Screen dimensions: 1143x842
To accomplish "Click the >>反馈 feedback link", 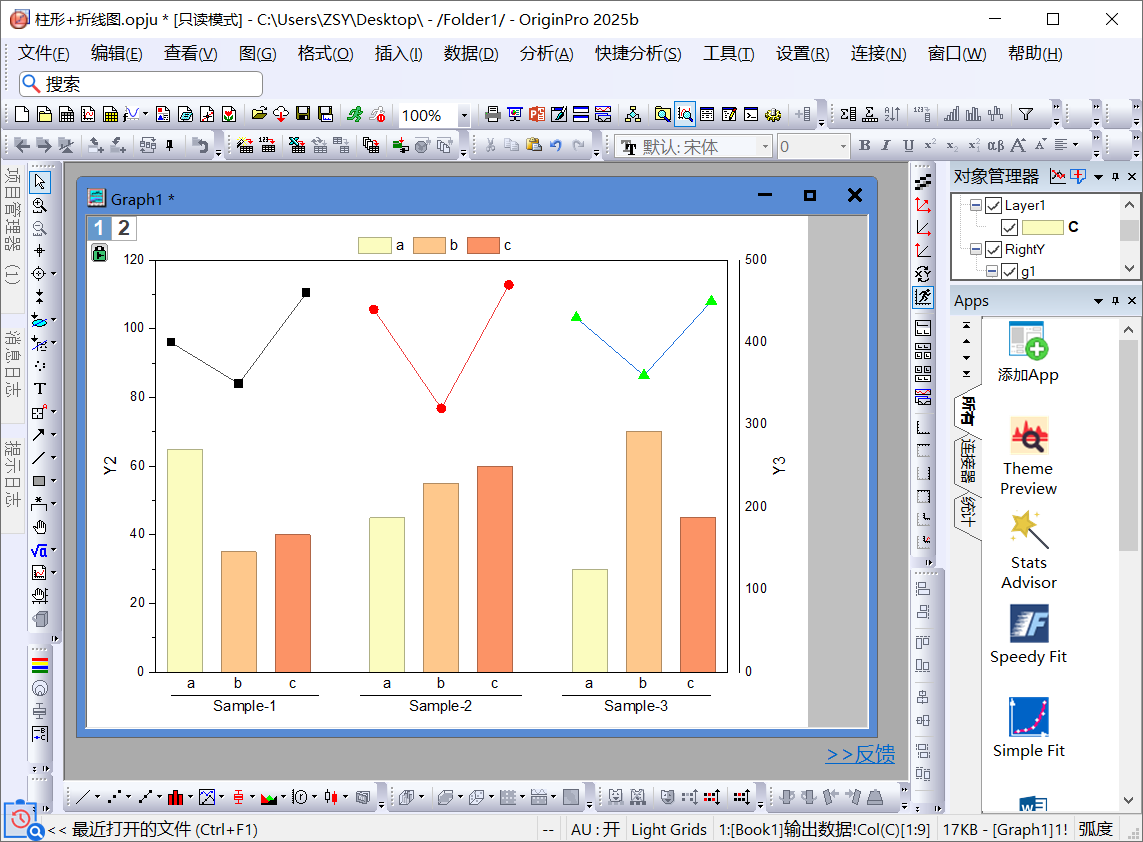I will [x=860, y=755].
